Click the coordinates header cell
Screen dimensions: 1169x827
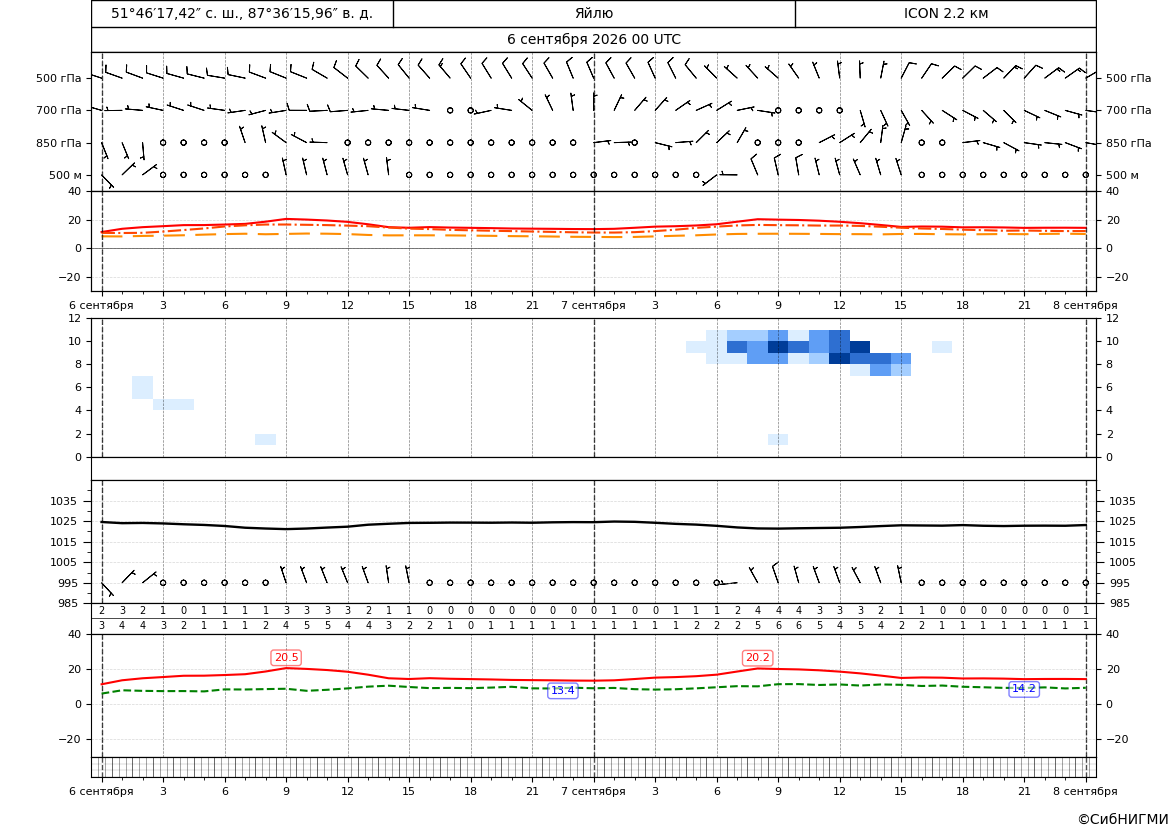click(x=242, y=14)
